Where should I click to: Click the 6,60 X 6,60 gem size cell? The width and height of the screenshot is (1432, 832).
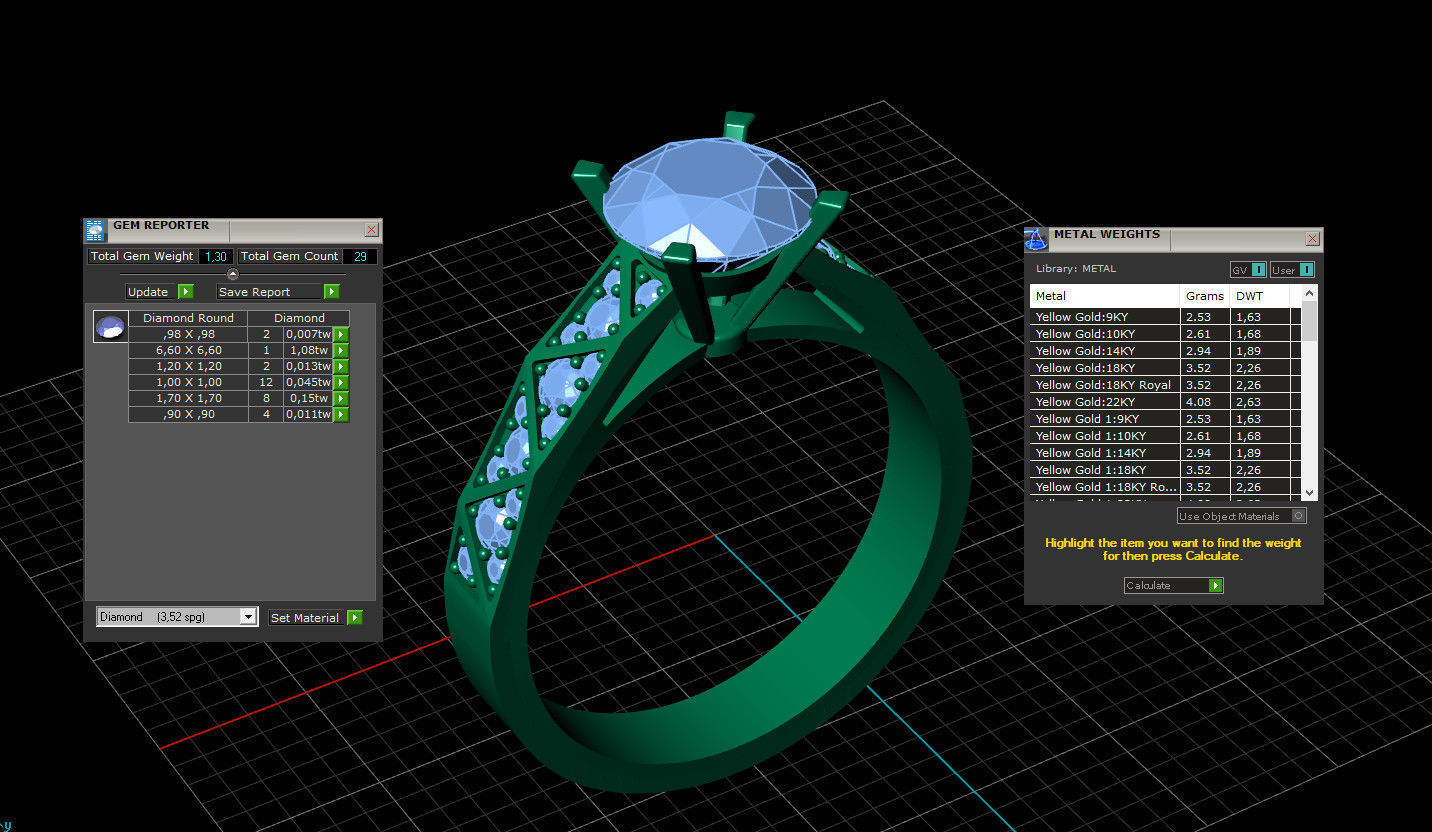pos(188,350)
